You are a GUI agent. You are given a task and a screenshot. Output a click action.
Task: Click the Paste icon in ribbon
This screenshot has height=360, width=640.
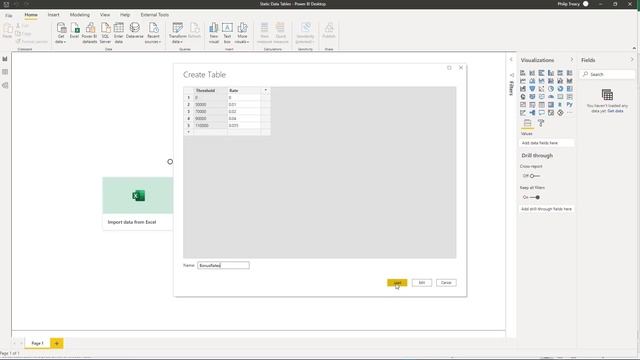tap(7, 31)
